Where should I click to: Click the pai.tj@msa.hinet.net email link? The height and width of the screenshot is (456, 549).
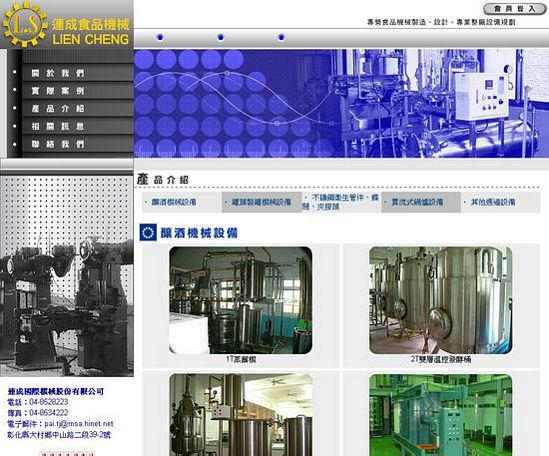click(79, 424)
